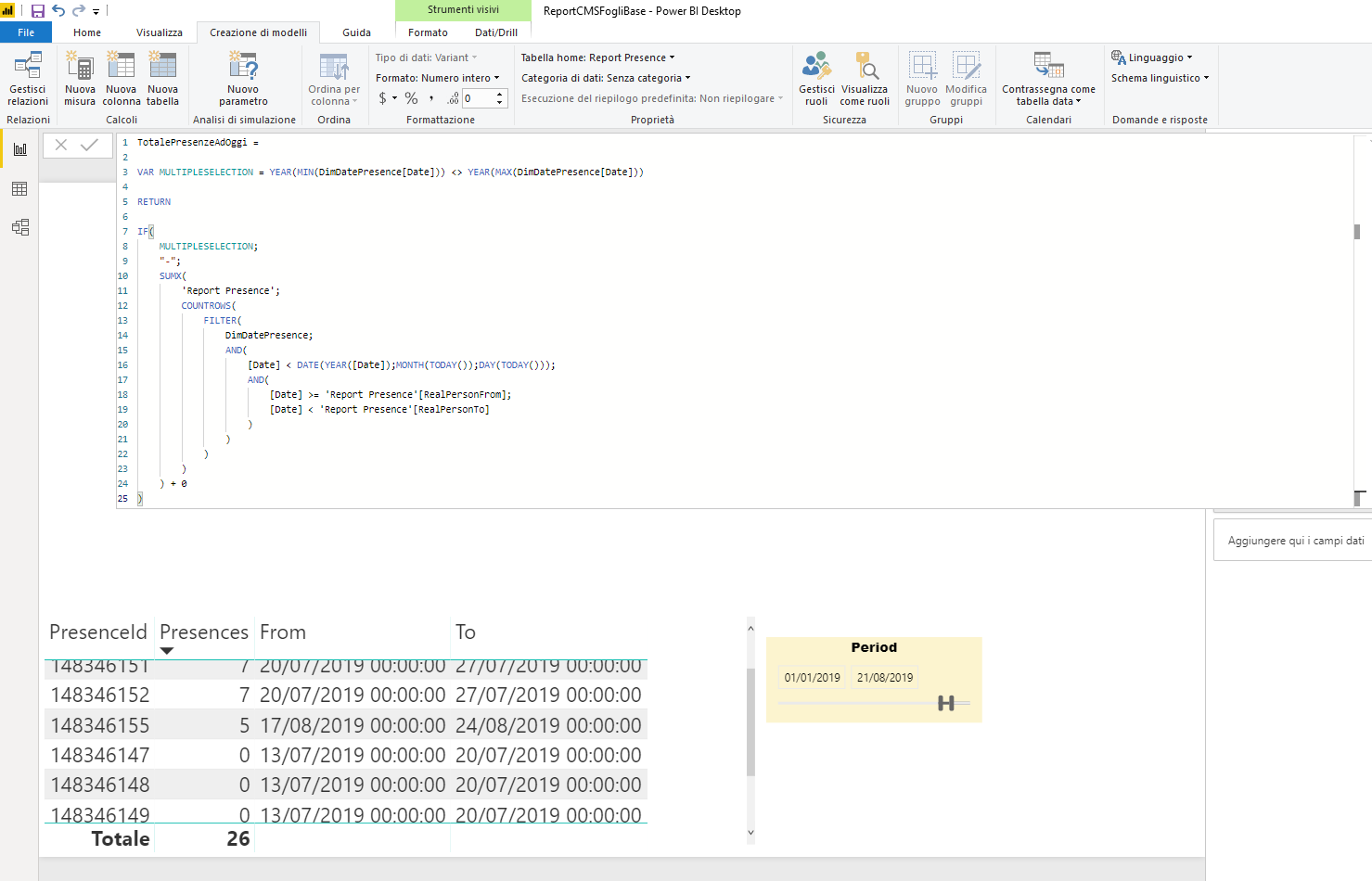Viewport: 1372px width, 881px height.
Task: Click Visualizza come ruoli
Action: coord(865,79)
